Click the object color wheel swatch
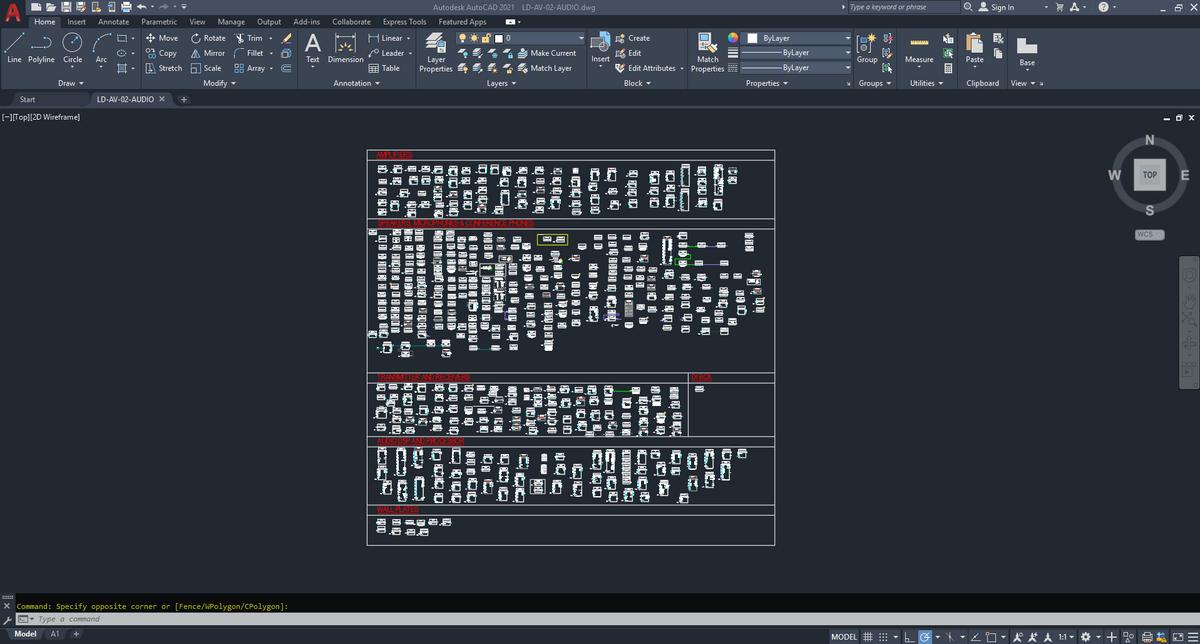1200x644 pixels. point(733,38)
